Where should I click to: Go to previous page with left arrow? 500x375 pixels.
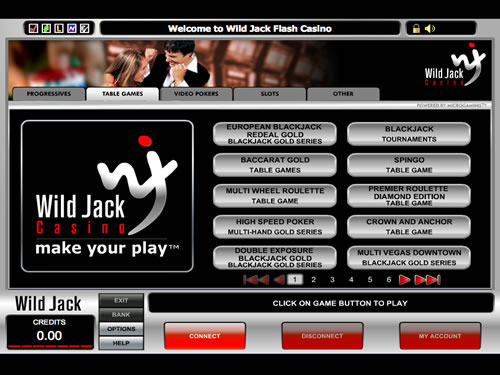tap(279, 280)
